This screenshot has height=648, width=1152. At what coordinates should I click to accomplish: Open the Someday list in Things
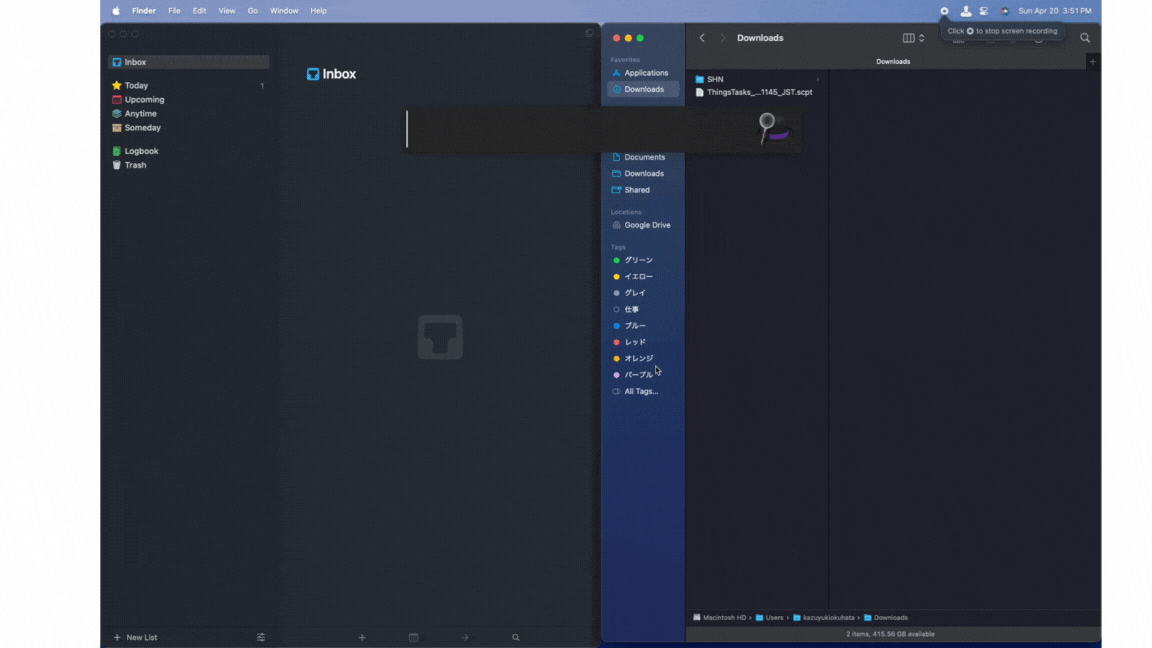click(x=189, y=128)
